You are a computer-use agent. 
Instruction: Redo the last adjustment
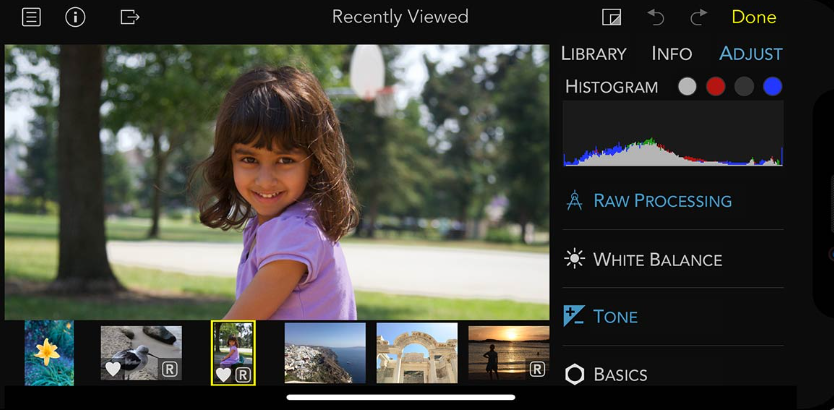pyautogui.click(x=698, y=17)
